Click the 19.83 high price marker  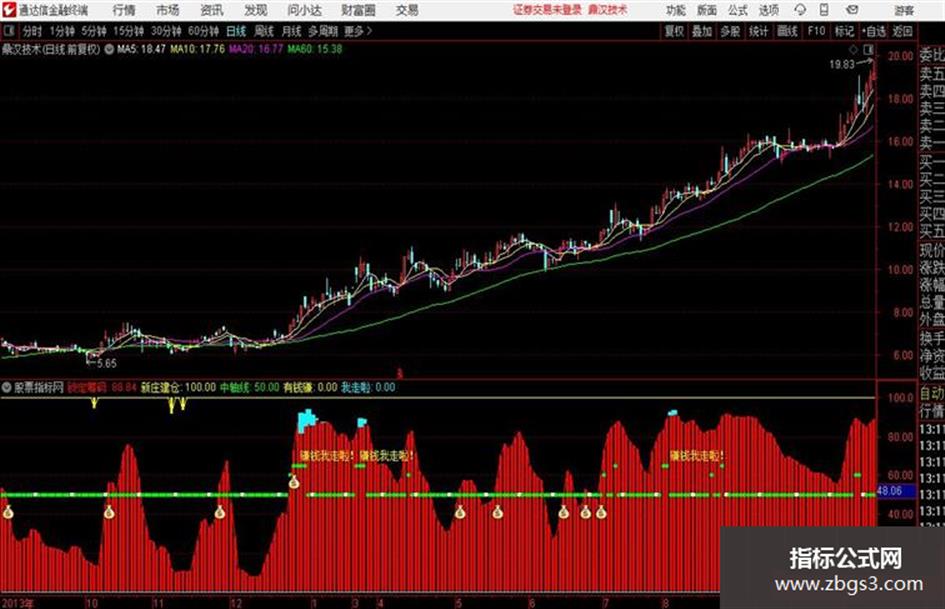click(841, 65)
